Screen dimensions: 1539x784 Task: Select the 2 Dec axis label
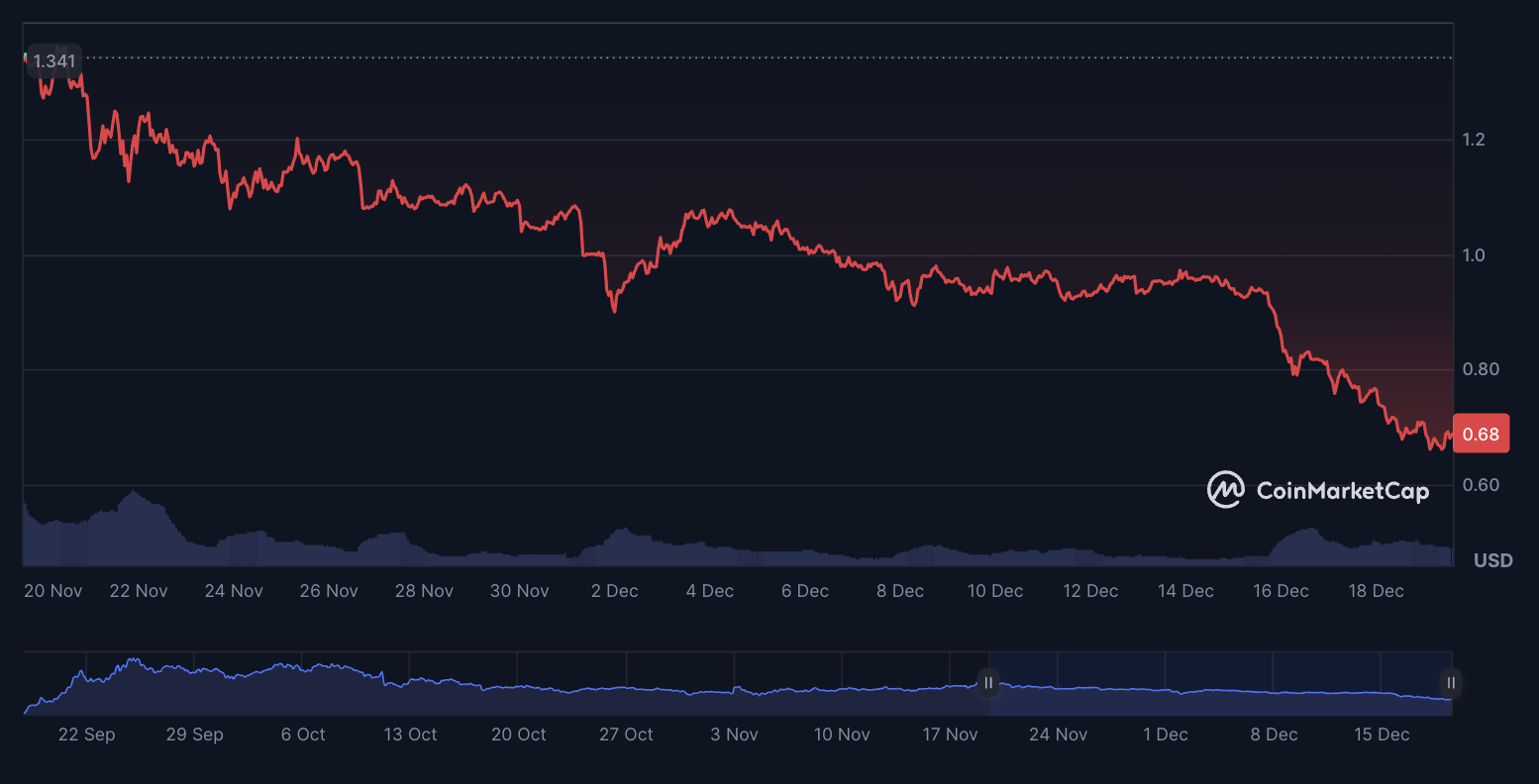tap(614, 590)
